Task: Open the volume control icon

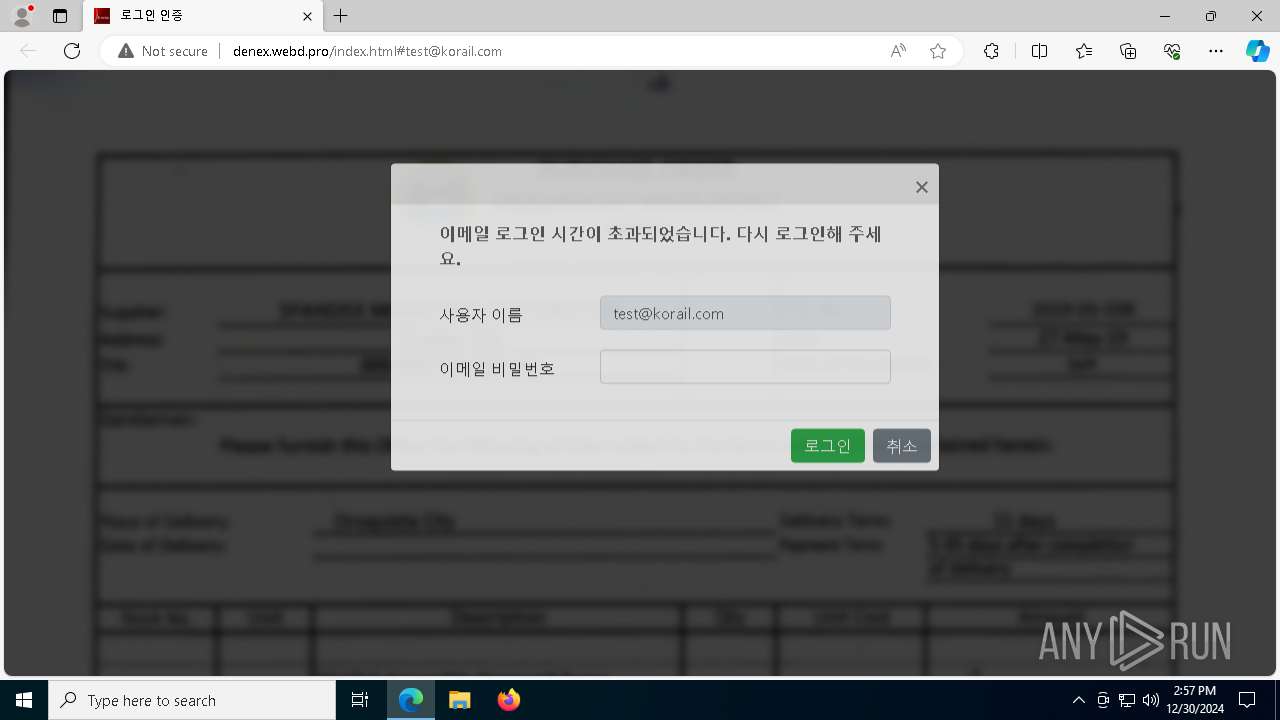Action: 1150,700
